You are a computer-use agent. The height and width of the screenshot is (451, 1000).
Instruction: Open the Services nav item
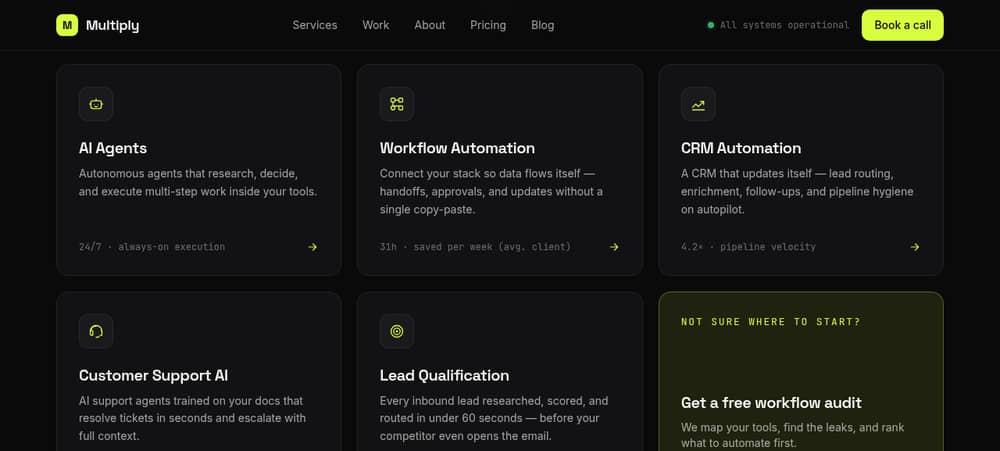[315, 25]
